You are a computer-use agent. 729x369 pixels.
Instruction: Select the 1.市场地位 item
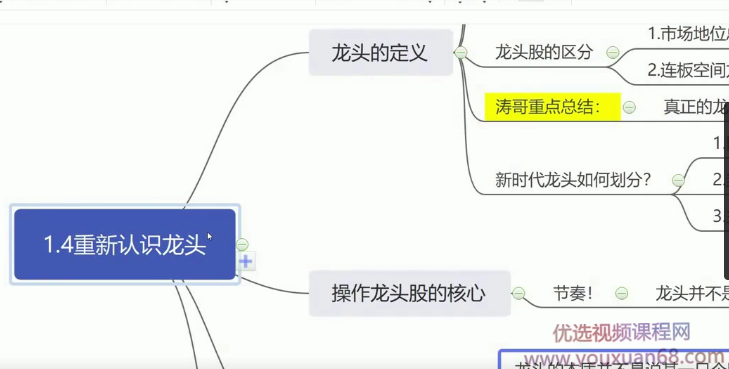(x=688, y=34)
